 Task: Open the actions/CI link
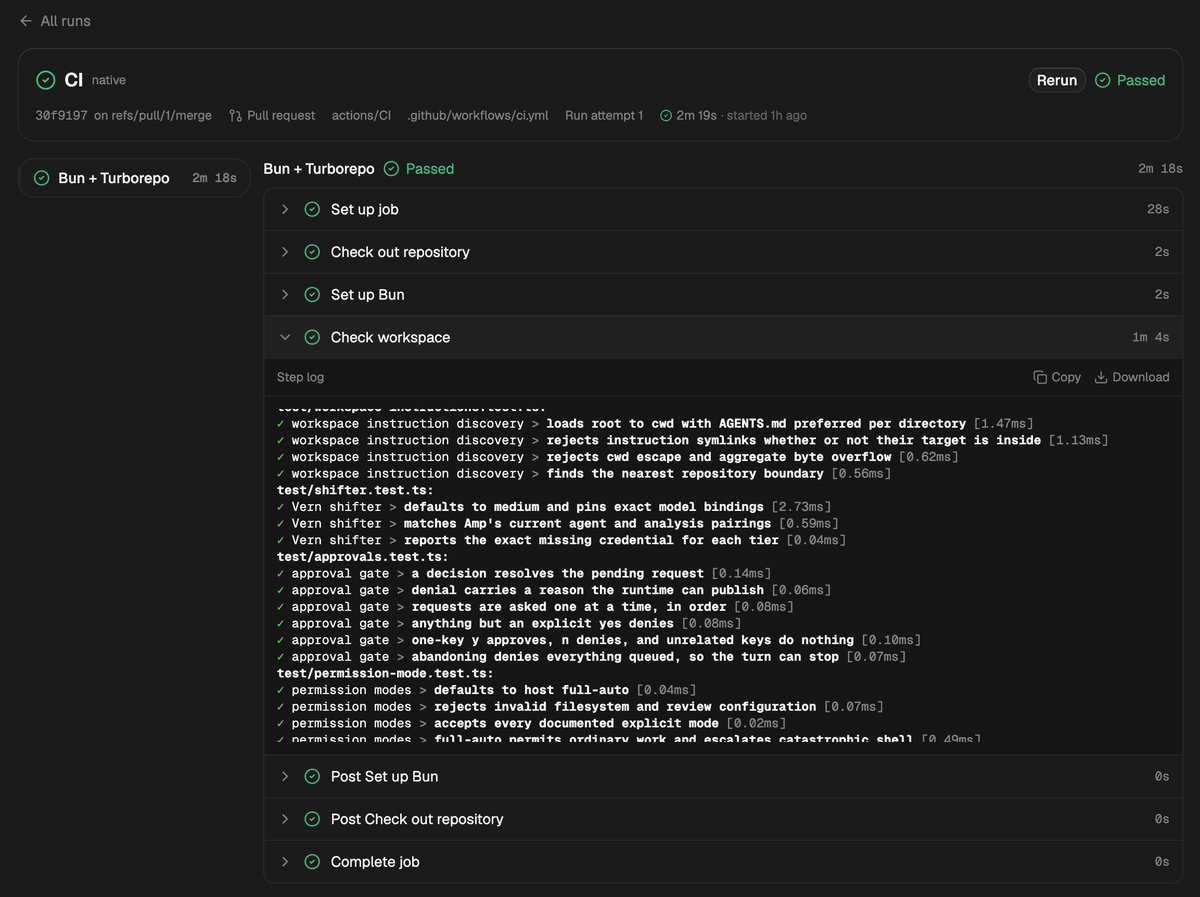tap(361, 115)
